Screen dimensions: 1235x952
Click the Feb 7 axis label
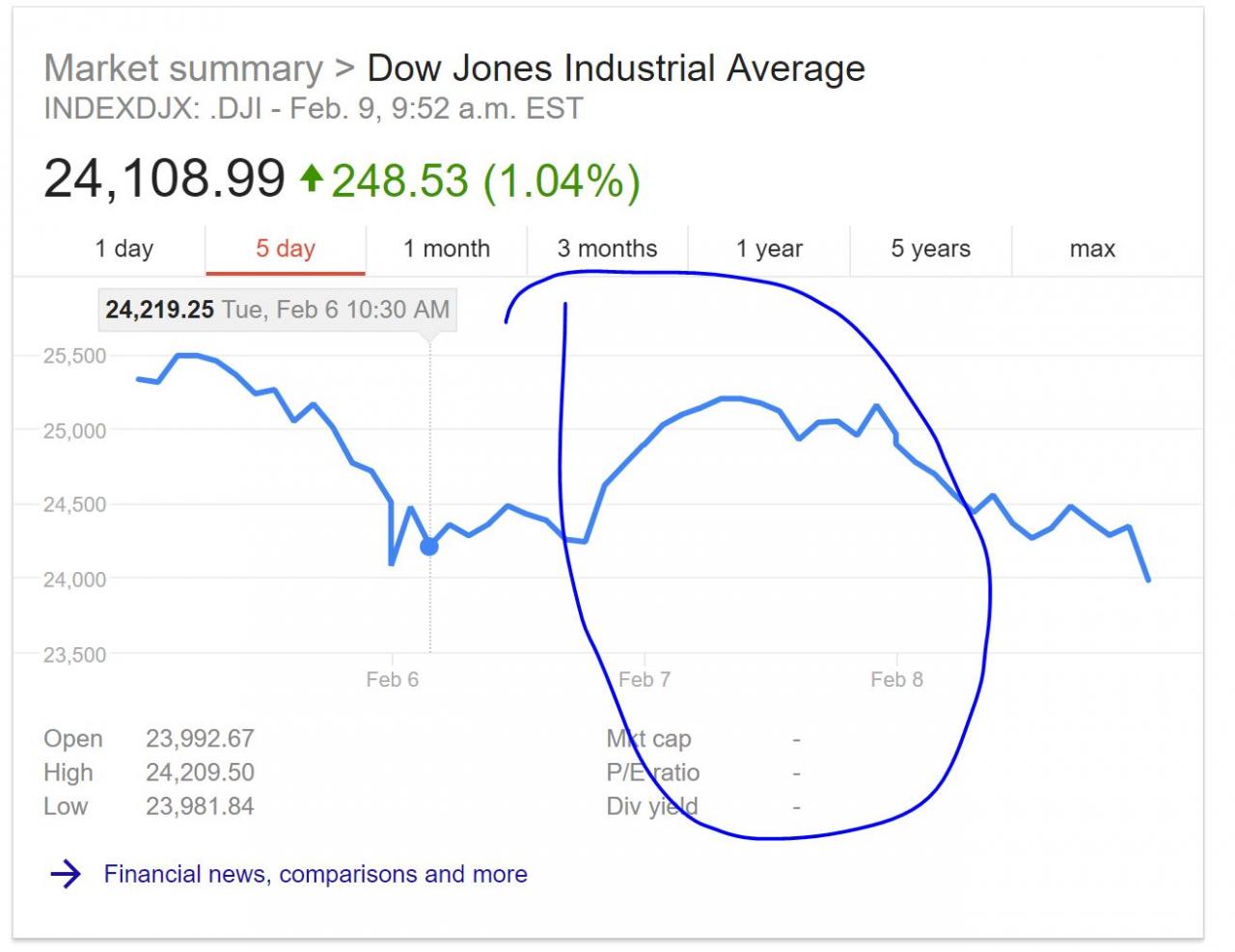(x=644, y=679)
